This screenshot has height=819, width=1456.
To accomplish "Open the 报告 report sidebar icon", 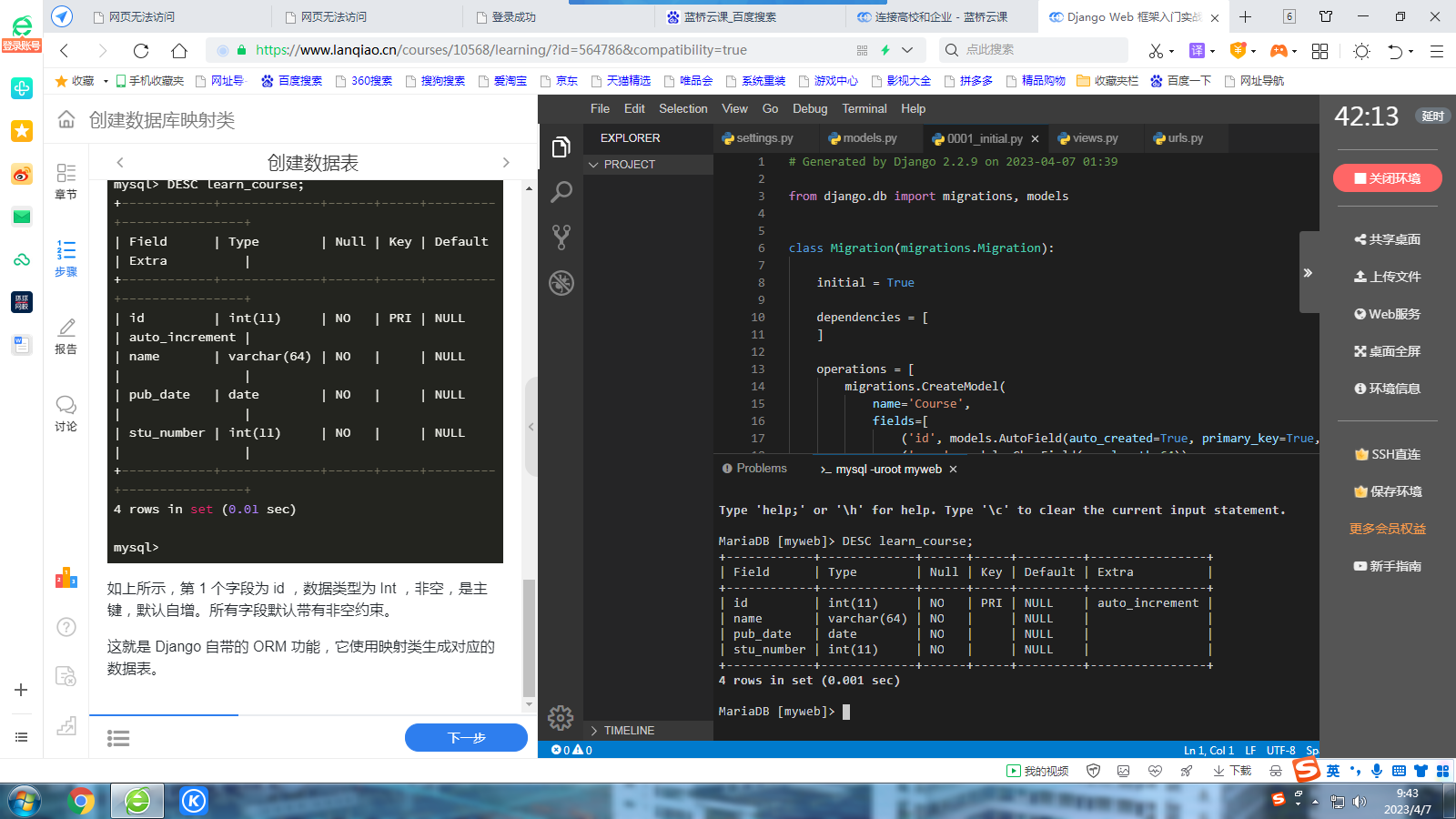I will pos(66,336).
